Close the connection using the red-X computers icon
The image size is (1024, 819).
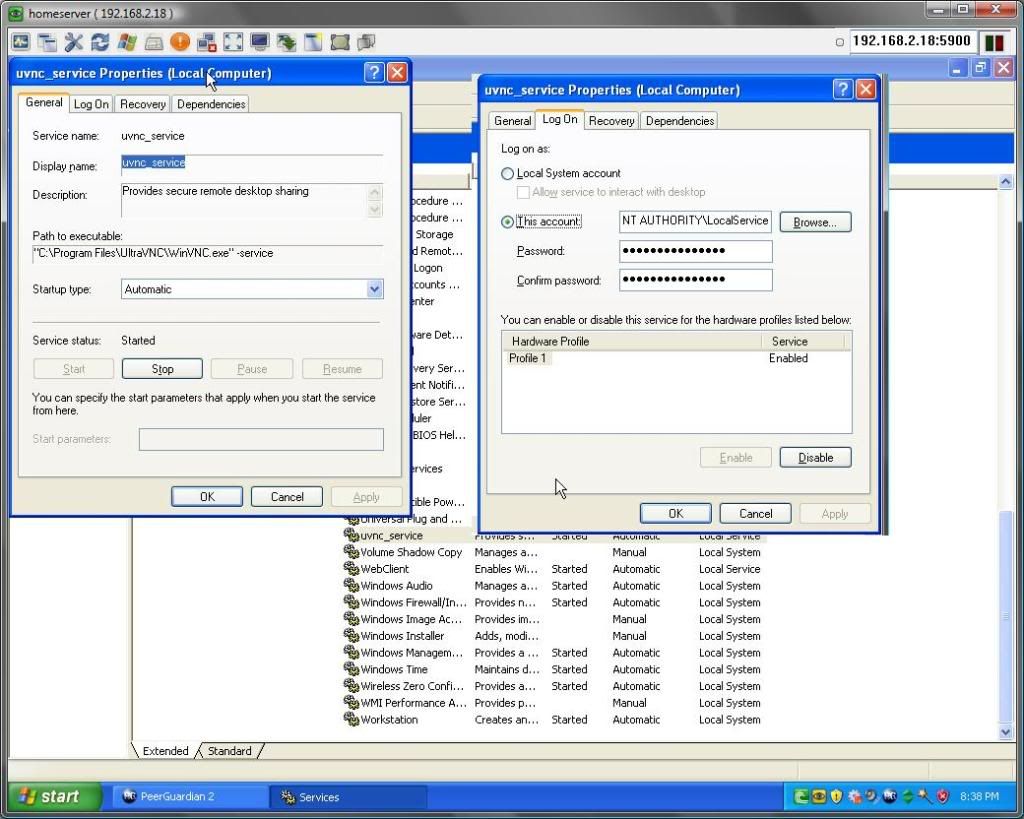206,42
